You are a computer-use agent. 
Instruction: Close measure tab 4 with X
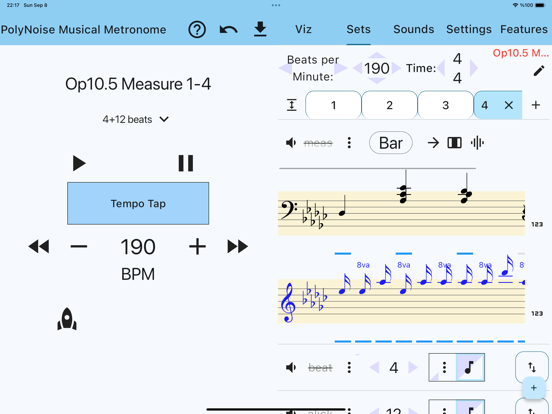tap(509, 105)
